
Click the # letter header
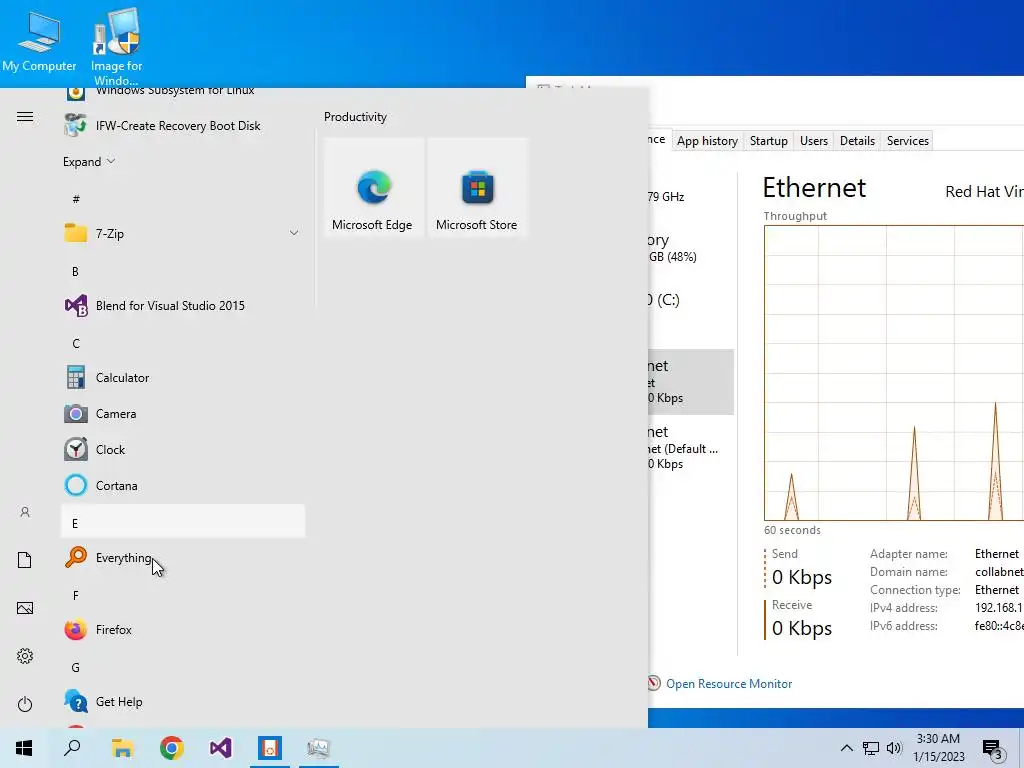tap(183, 199)
